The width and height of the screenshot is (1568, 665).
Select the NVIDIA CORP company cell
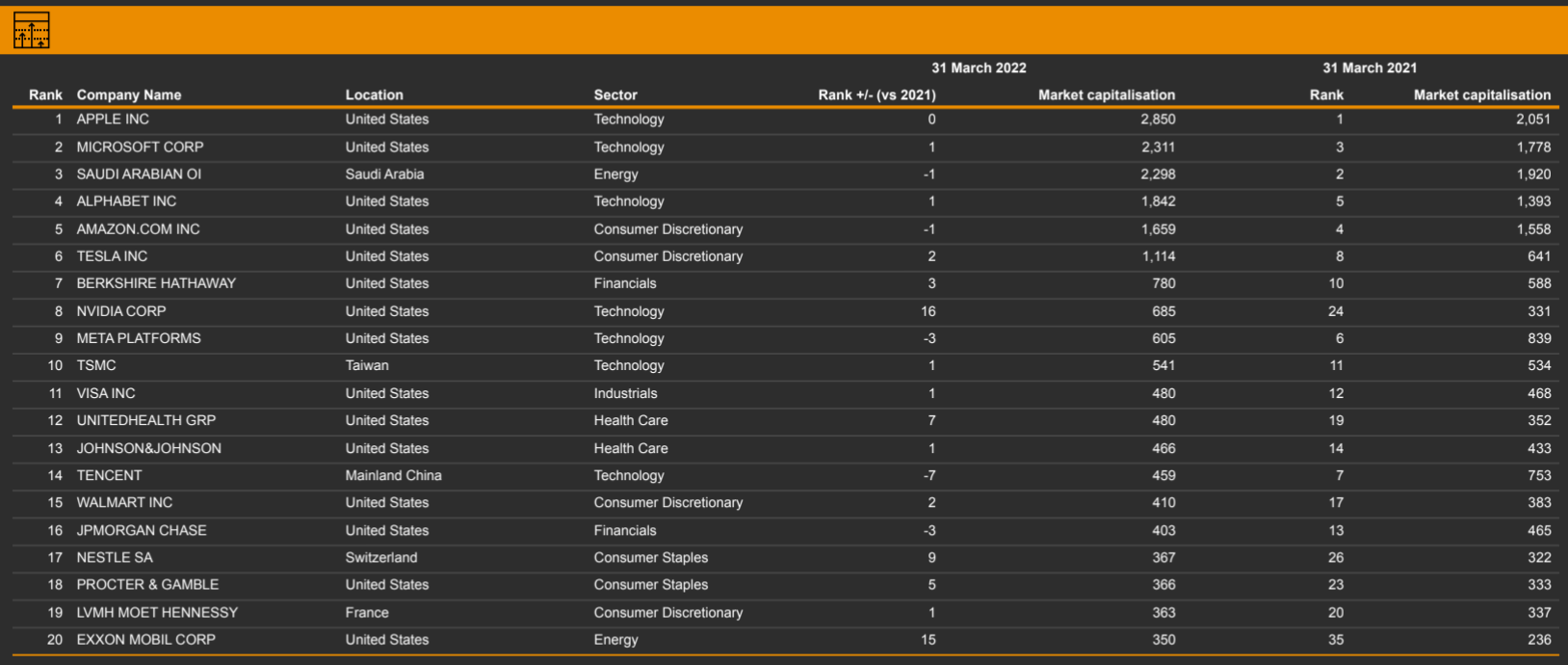tap(121, 311)
